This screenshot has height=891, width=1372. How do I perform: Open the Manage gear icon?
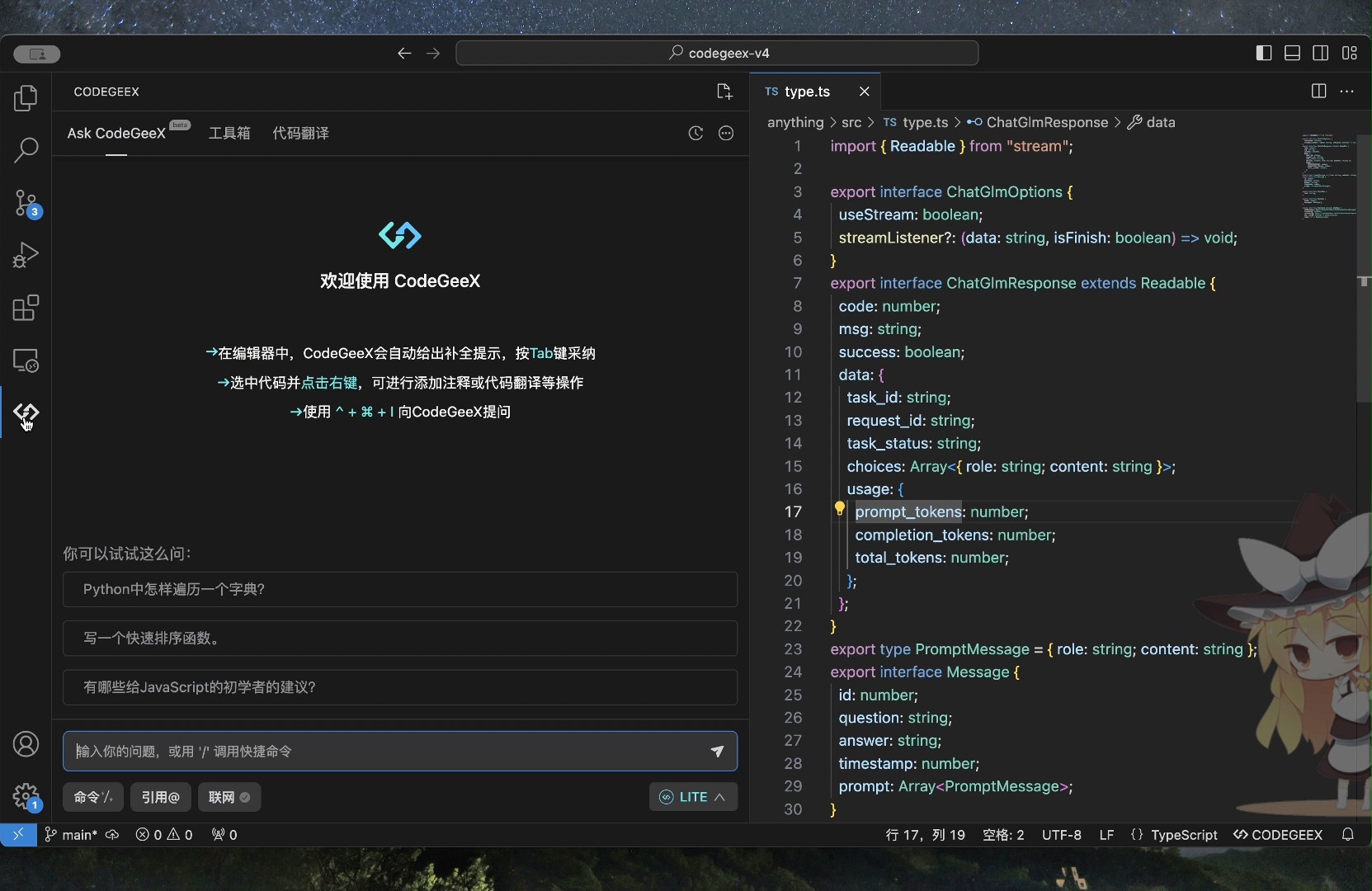[x=26, y=797]
